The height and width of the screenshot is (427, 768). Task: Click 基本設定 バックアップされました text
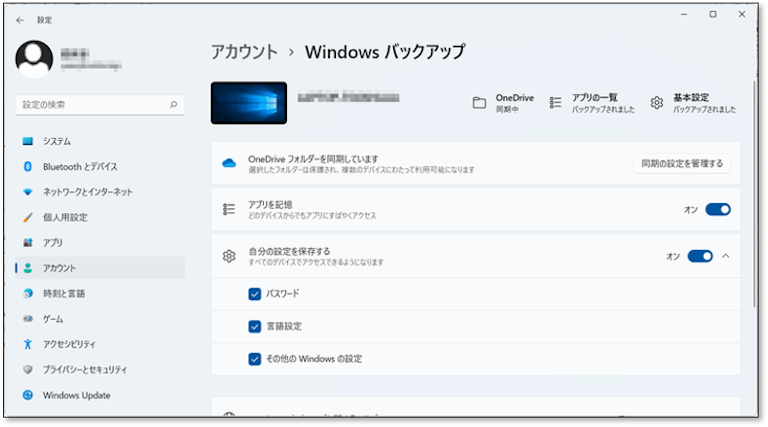704,103
